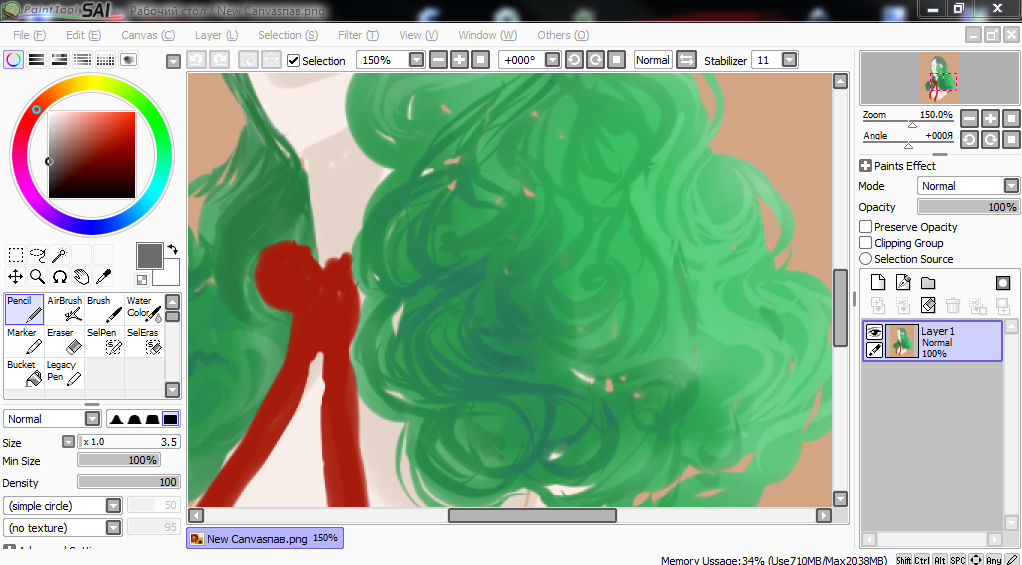Screen dimensions: 1022x565
Task: Open the layer blending Mode dropdown
Action: pos(1011,186)
